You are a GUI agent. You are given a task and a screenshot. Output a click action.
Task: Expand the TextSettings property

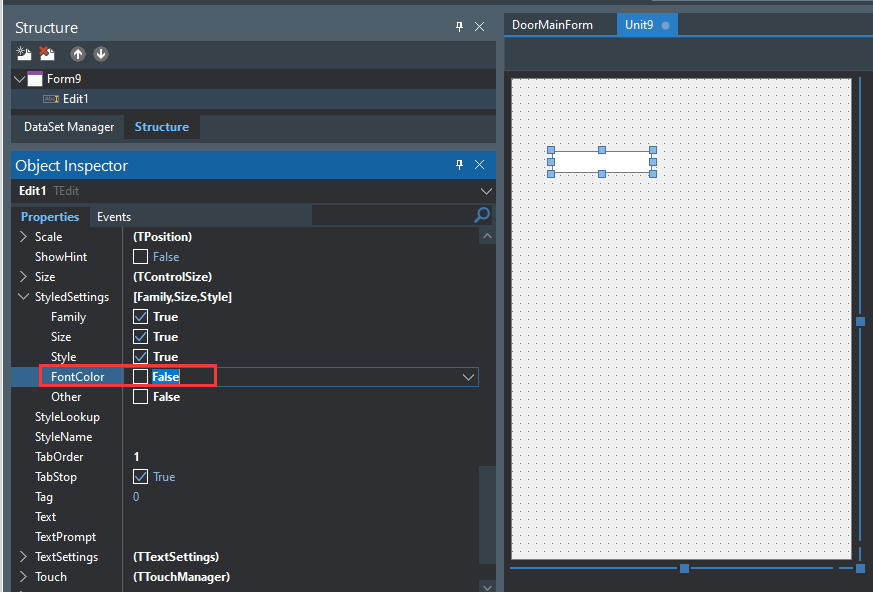[23, 557]
